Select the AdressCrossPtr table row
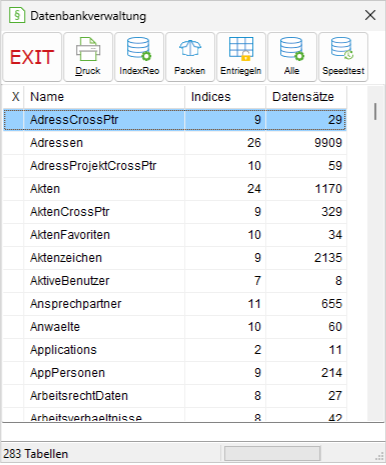Screen dimensions: 386x465 (175, 120)
